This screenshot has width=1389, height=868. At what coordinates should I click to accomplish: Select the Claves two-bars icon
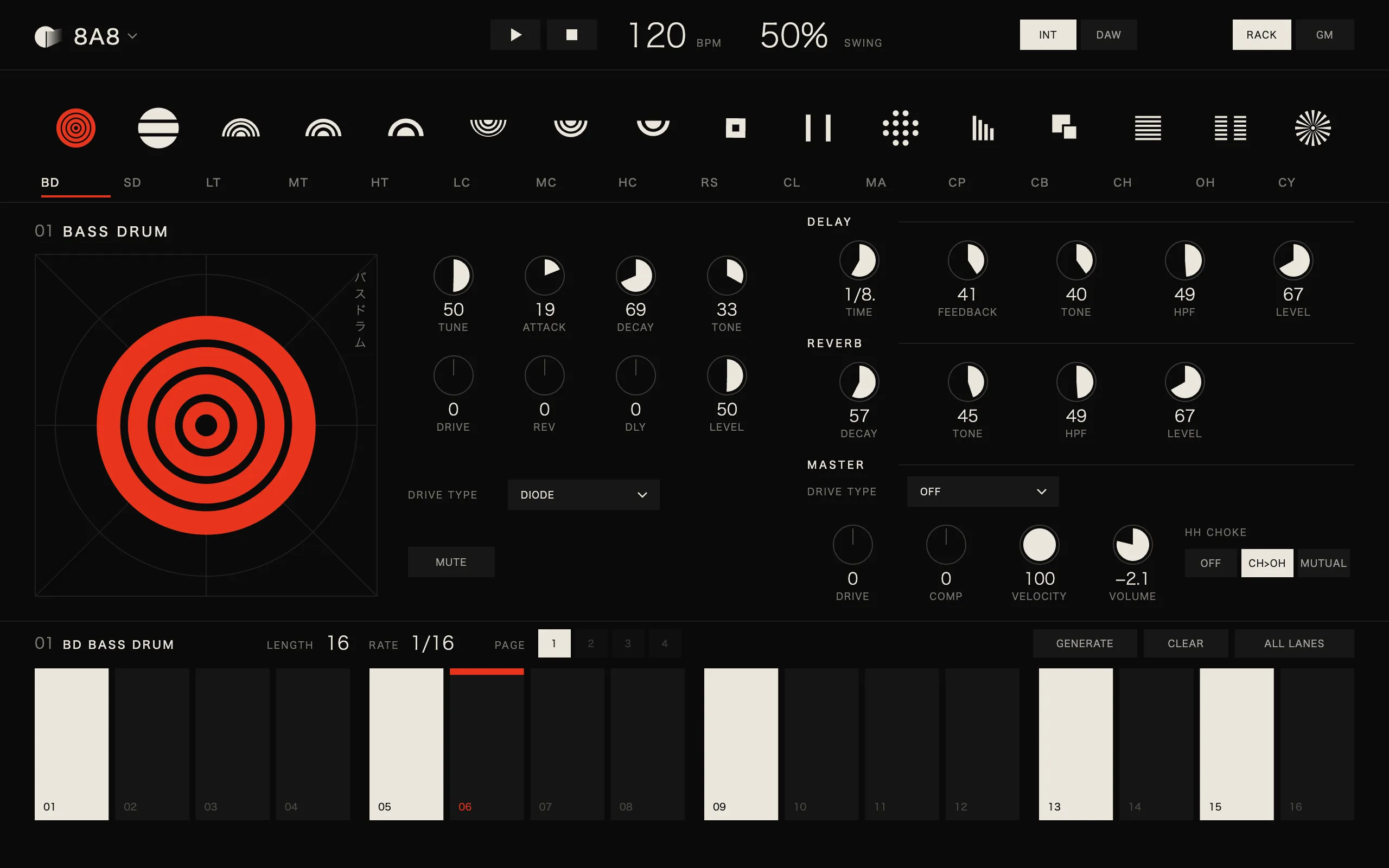click(818, 127)
